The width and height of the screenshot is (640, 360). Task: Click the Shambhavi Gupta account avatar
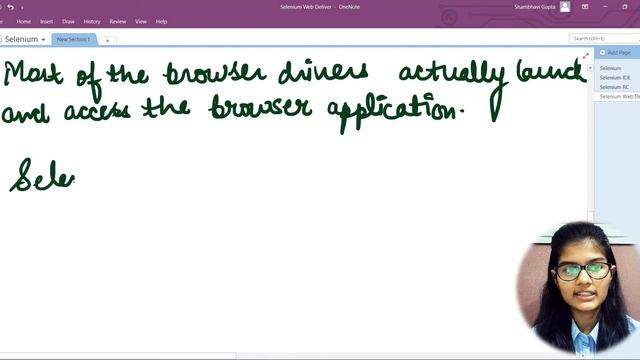pyautogui.click(x=565, y=7)
